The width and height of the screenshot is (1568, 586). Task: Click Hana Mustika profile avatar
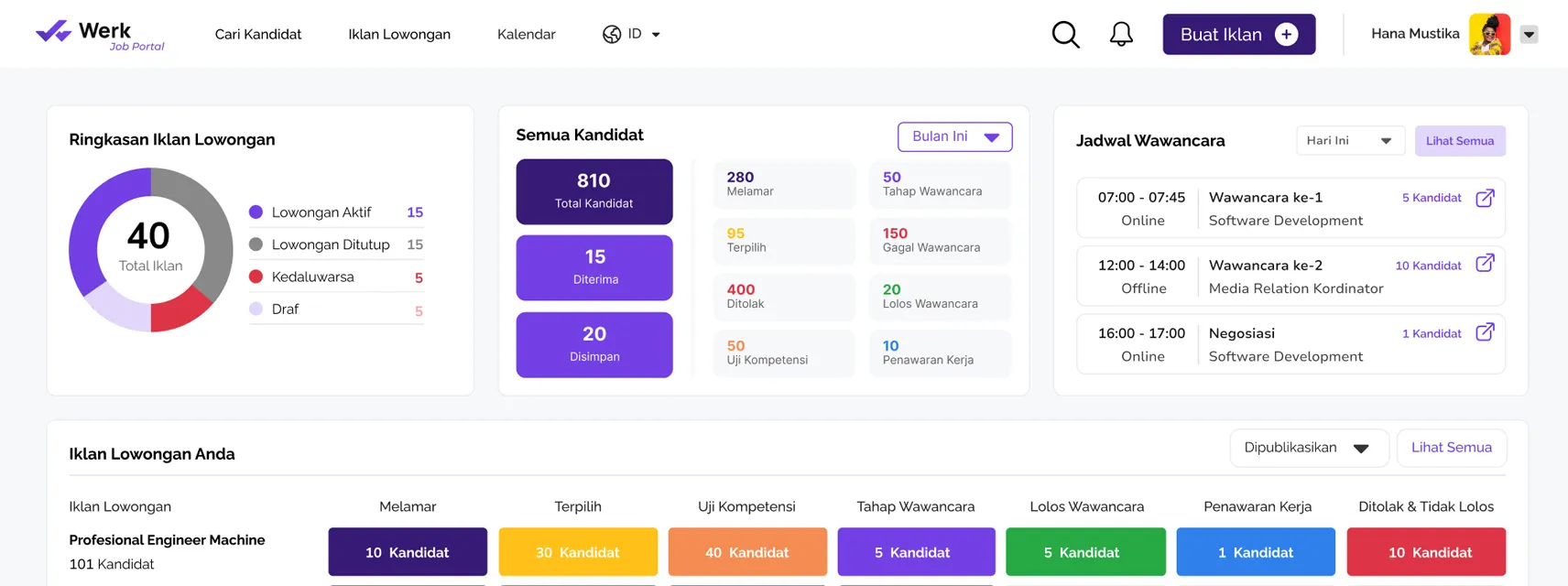tap(1489, 35)
